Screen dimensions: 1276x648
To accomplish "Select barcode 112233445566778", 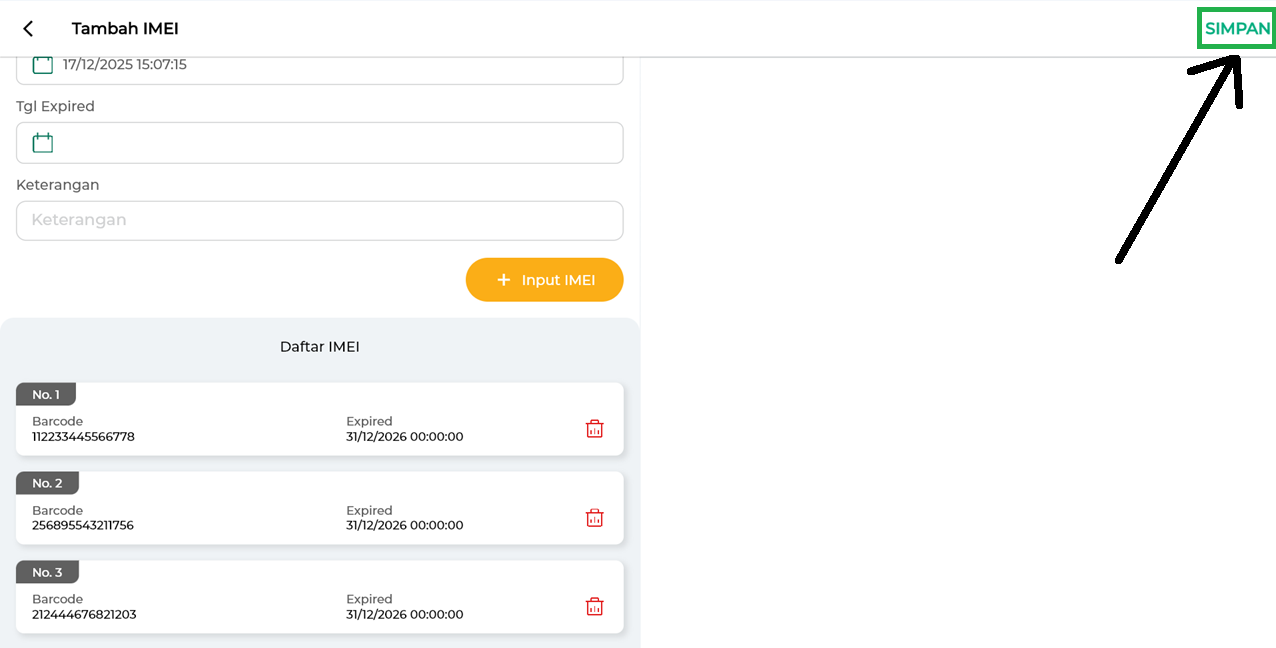I will click(x=83, y=437).
